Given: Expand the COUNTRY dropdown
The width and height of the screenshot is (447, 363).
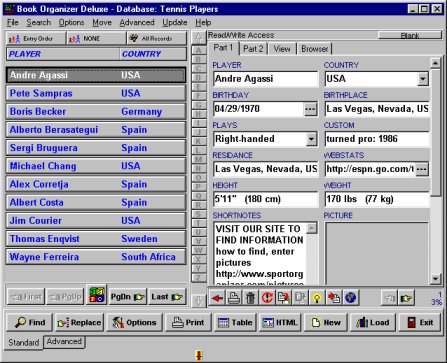Looking at the screenshot, I should [423, 79].
